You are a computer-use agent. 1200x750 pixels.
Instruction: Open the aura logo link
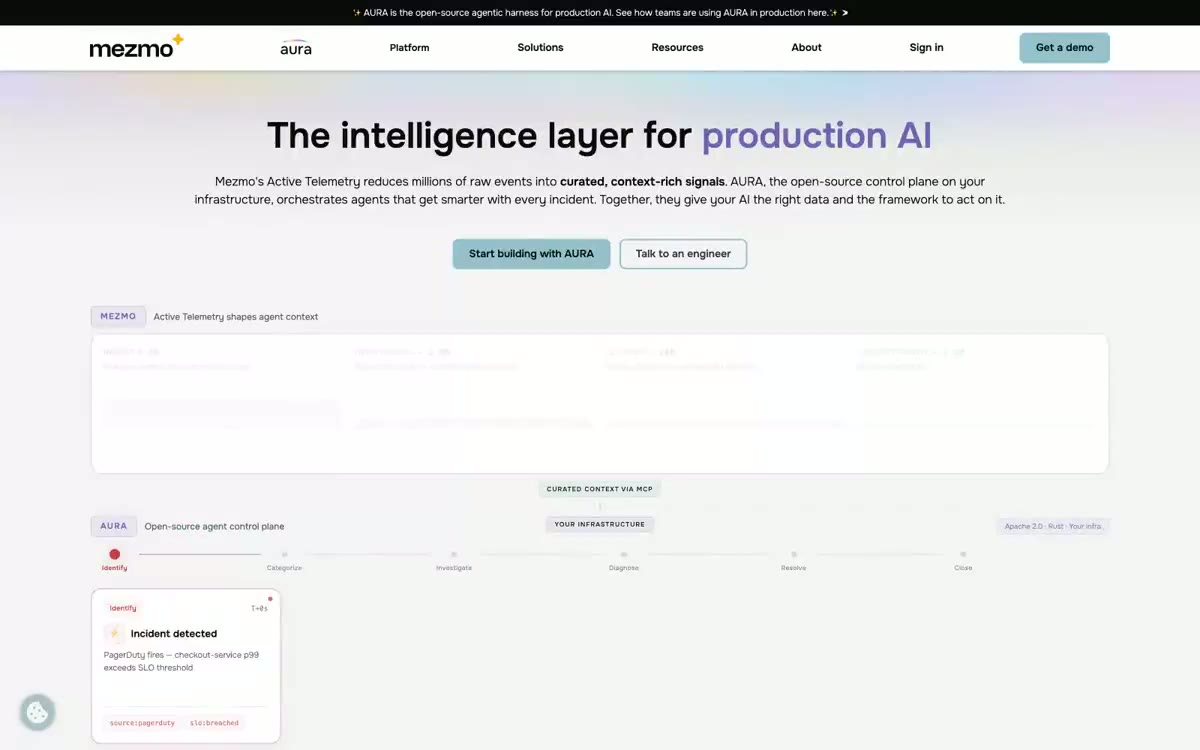pyautogui.click(x=296, y=48)
